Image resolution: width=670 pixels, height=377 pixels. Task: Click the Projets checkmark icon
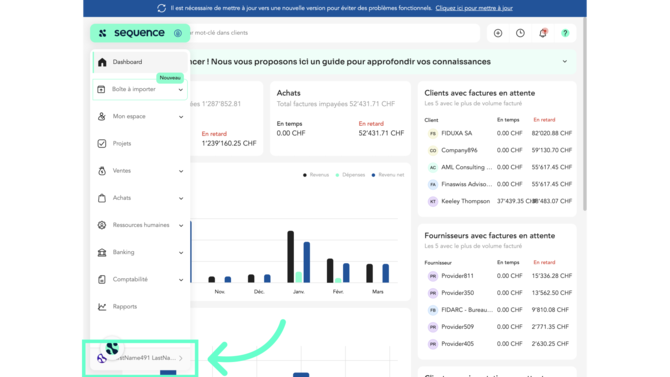pos(102,144)
